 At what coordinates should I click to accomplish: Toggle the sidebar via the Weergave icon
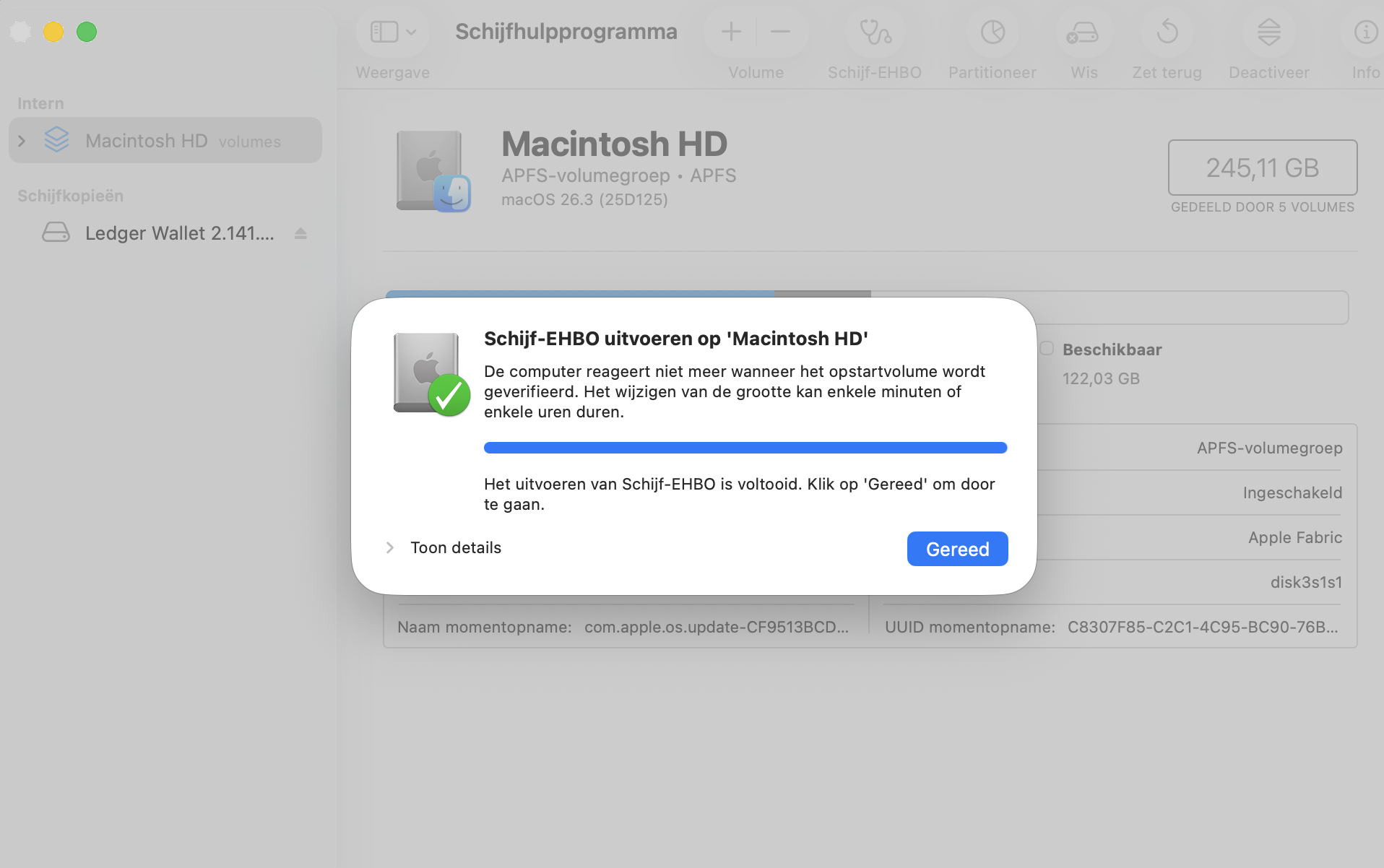[x=384, y=32]
